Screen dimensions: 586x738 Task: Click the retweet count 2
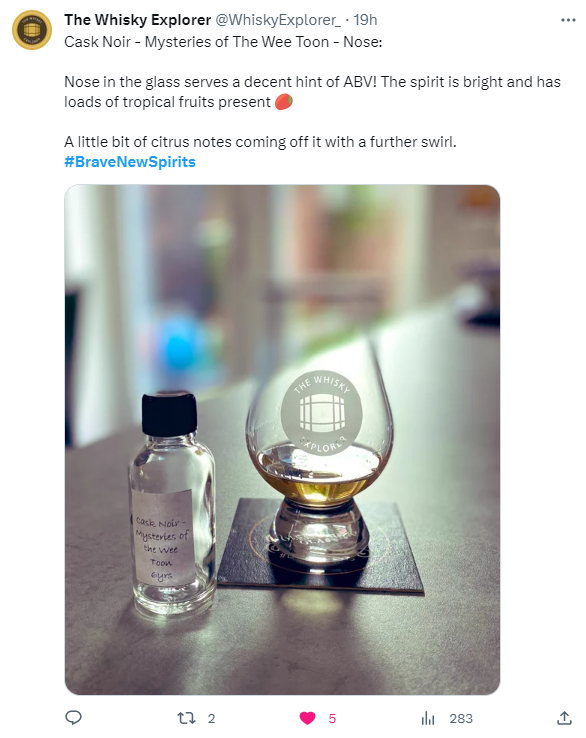(211, 719)
